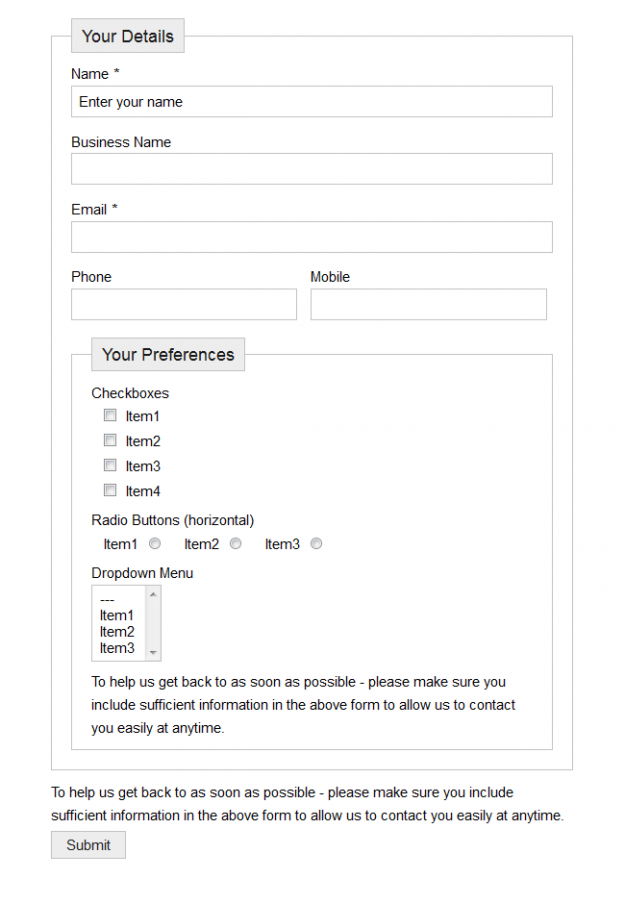Click the Business Name text field

pos(311,169)
